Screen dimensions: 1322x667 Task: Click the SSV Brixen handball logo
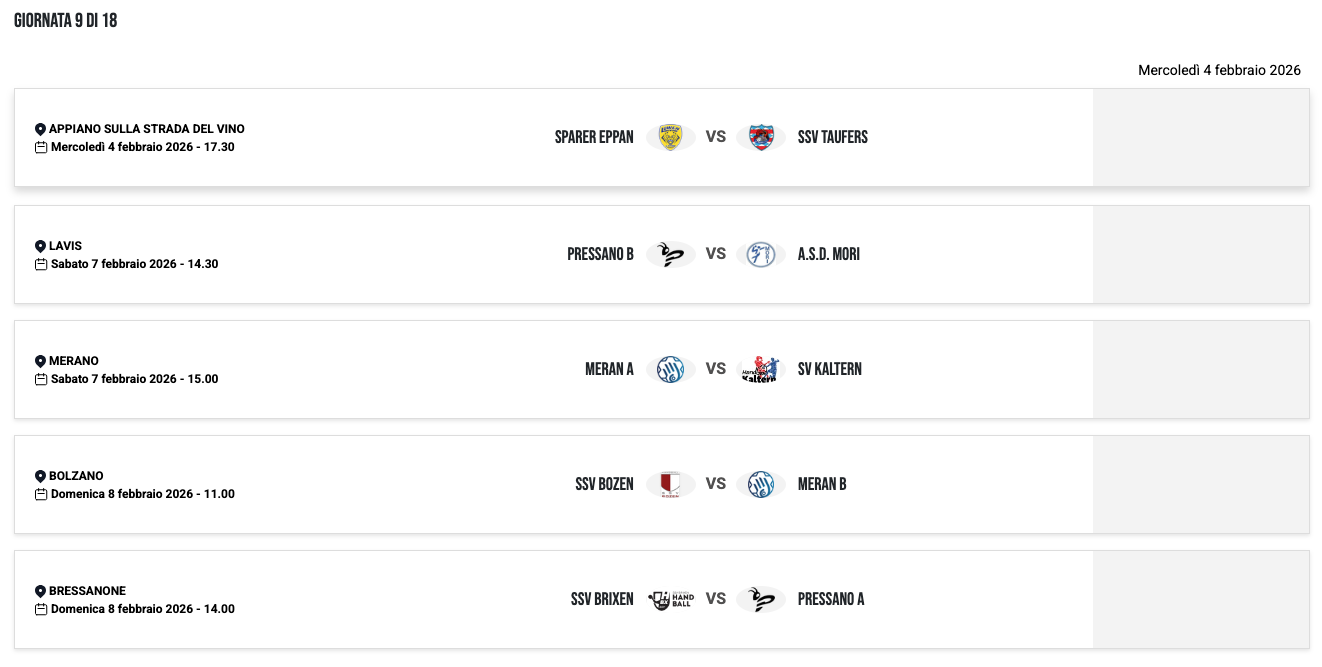coord(670,599)
